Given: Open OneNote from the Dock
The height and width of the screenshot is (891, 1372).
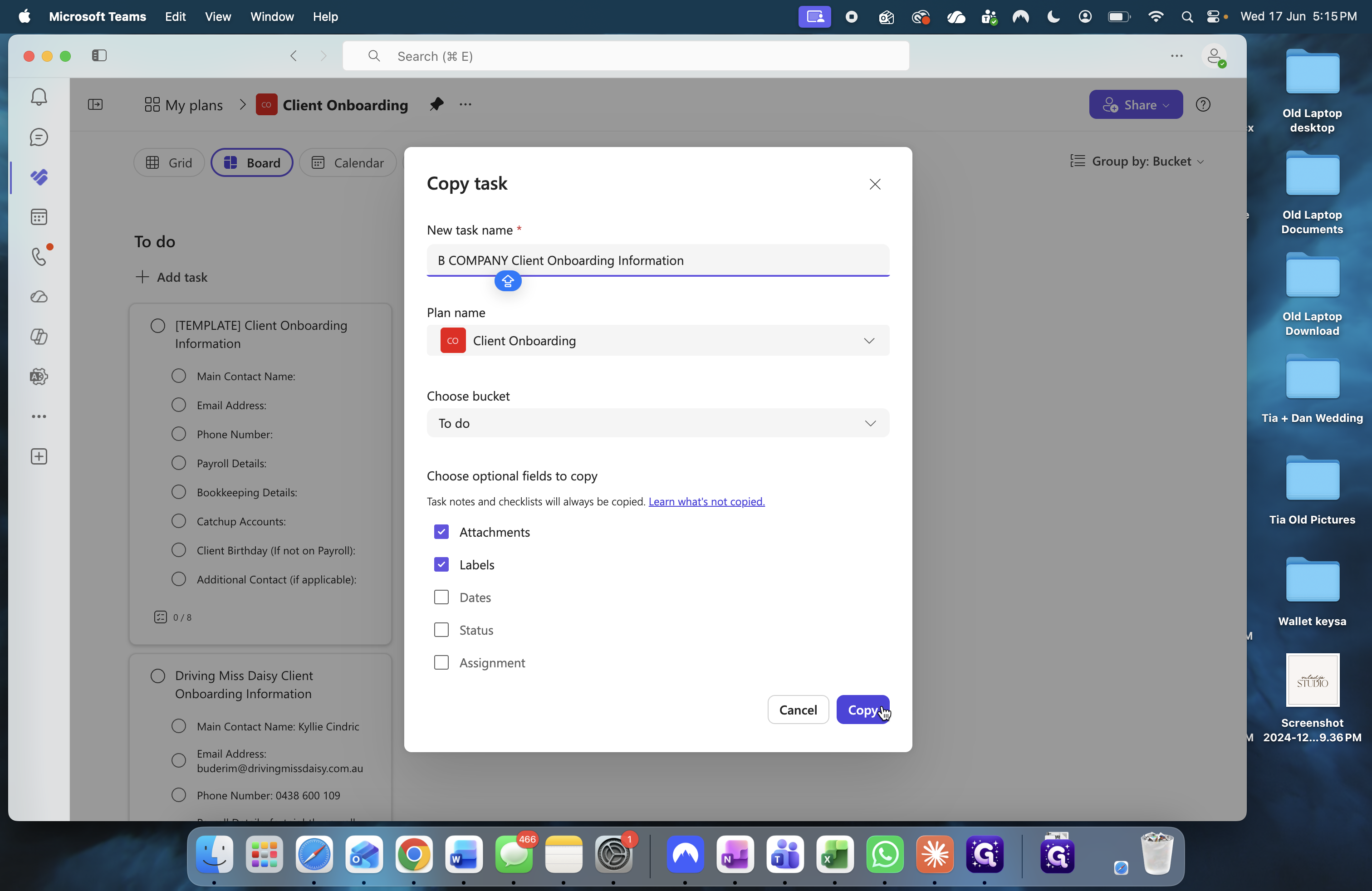Looking at the screenshot, I should tap(735, 855).
